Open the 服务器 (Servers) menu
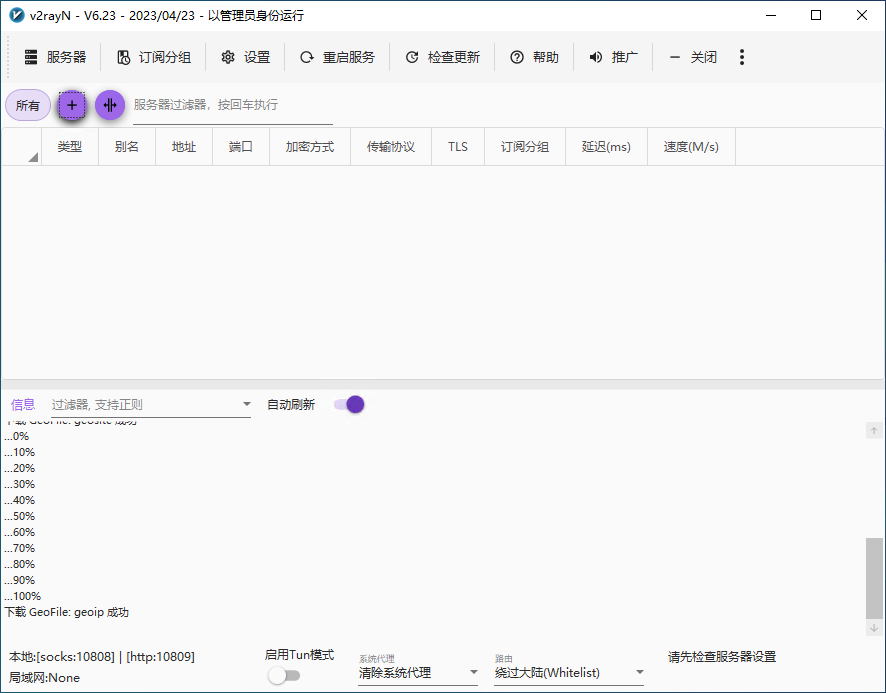This screenshot has width=886, height=693. 55,57
